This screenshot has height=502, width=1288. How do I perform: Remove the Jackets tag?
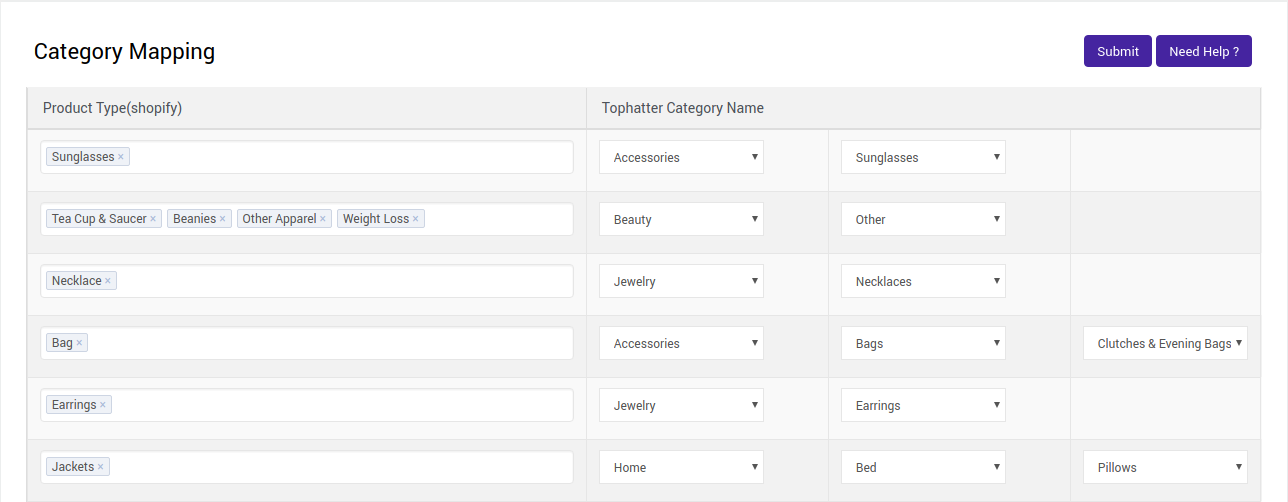101,467
